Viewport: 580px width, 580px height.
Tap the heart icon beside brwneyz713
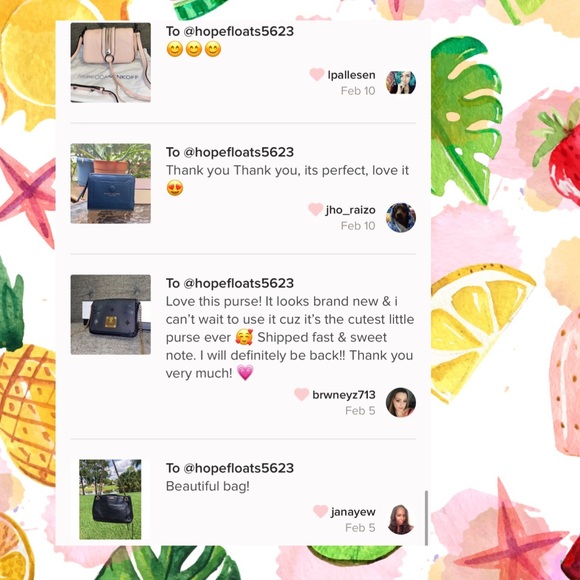(301, 395)
